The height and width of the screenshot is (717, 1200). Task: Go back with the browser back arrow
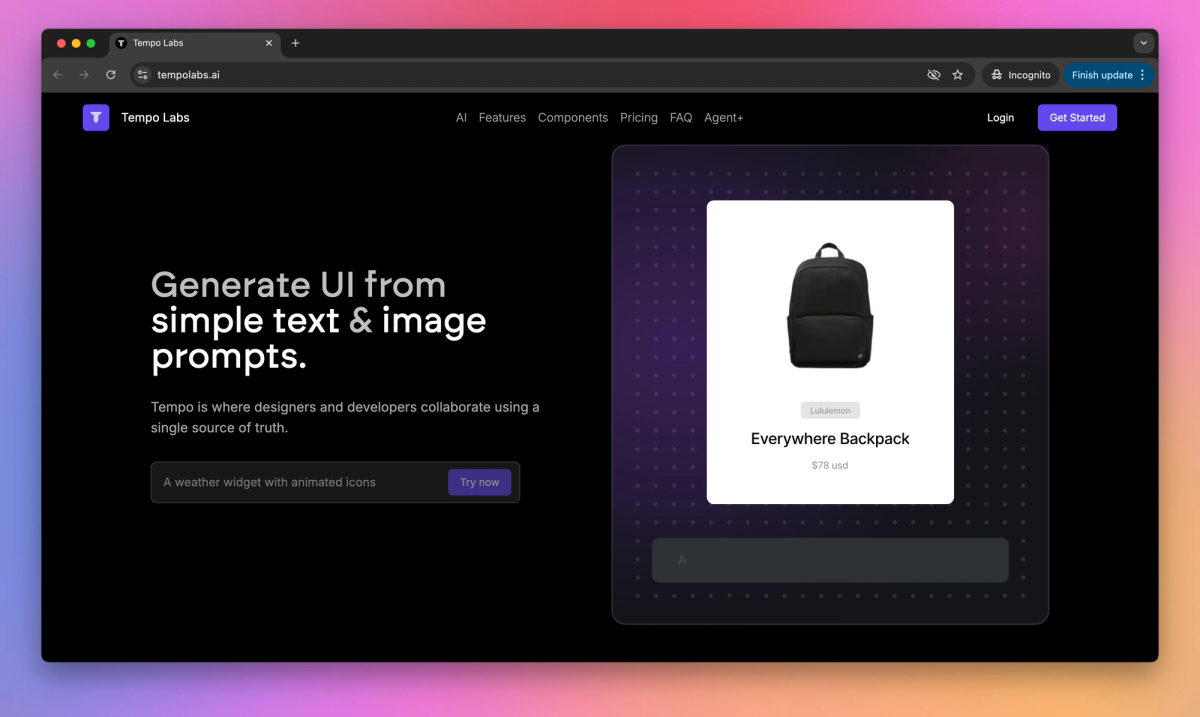(x=58, y=75)
